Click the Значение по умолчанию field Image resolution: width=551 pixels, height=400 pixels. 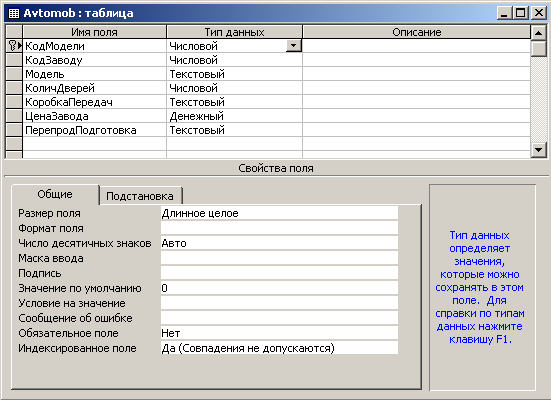(279, 288)
